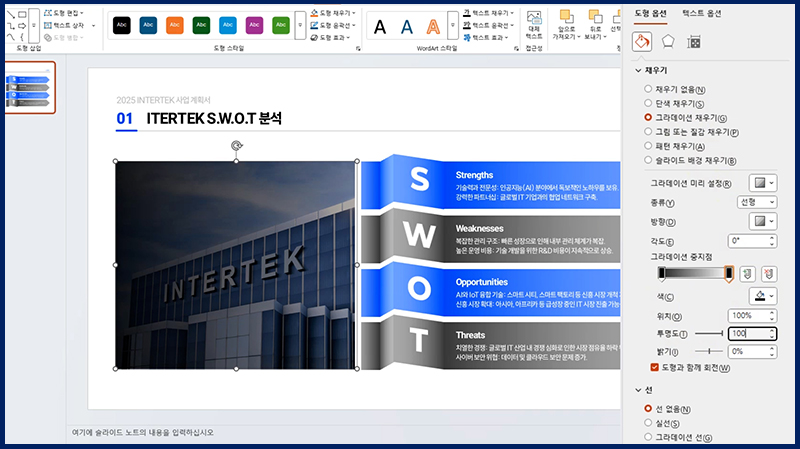The height and width of the screenshot is (449, 800).
Task: Select the right arrow shape
Action: coord(22,26)
